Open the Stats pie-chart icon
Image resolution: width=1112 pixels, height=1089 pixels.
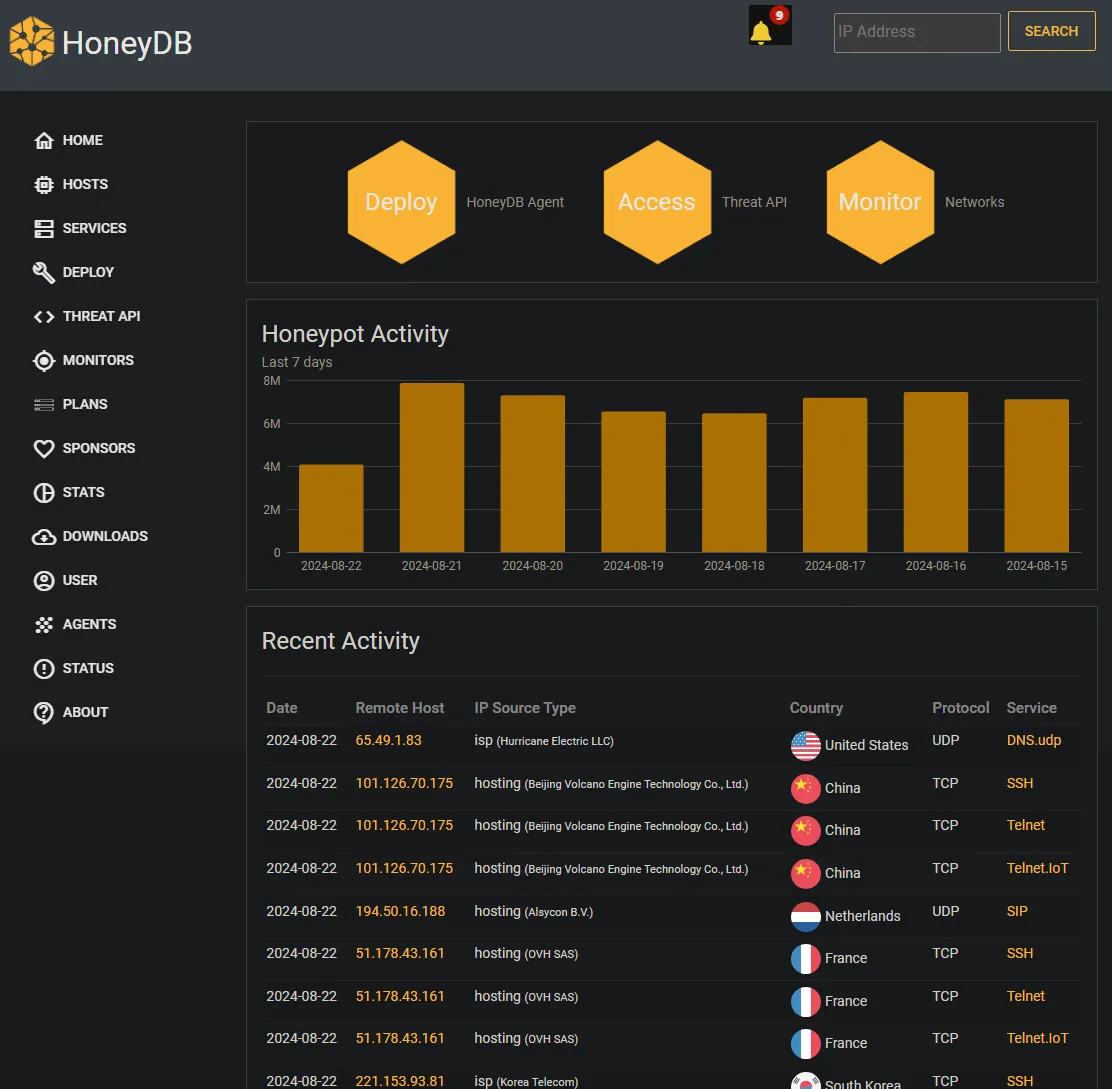44,492
